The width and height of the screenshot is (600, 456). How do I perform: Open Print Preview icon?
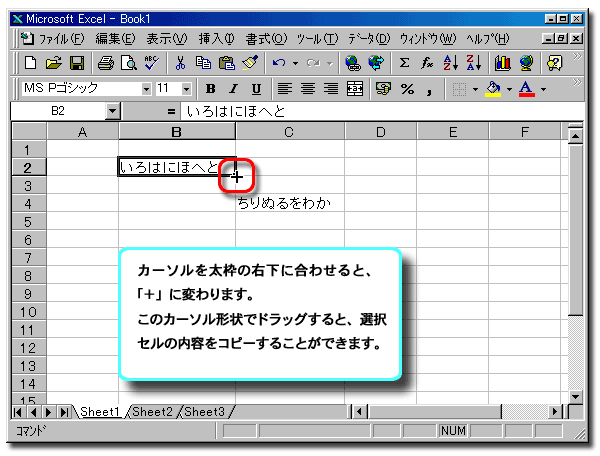pyautogui.click(x=129, y=63)
